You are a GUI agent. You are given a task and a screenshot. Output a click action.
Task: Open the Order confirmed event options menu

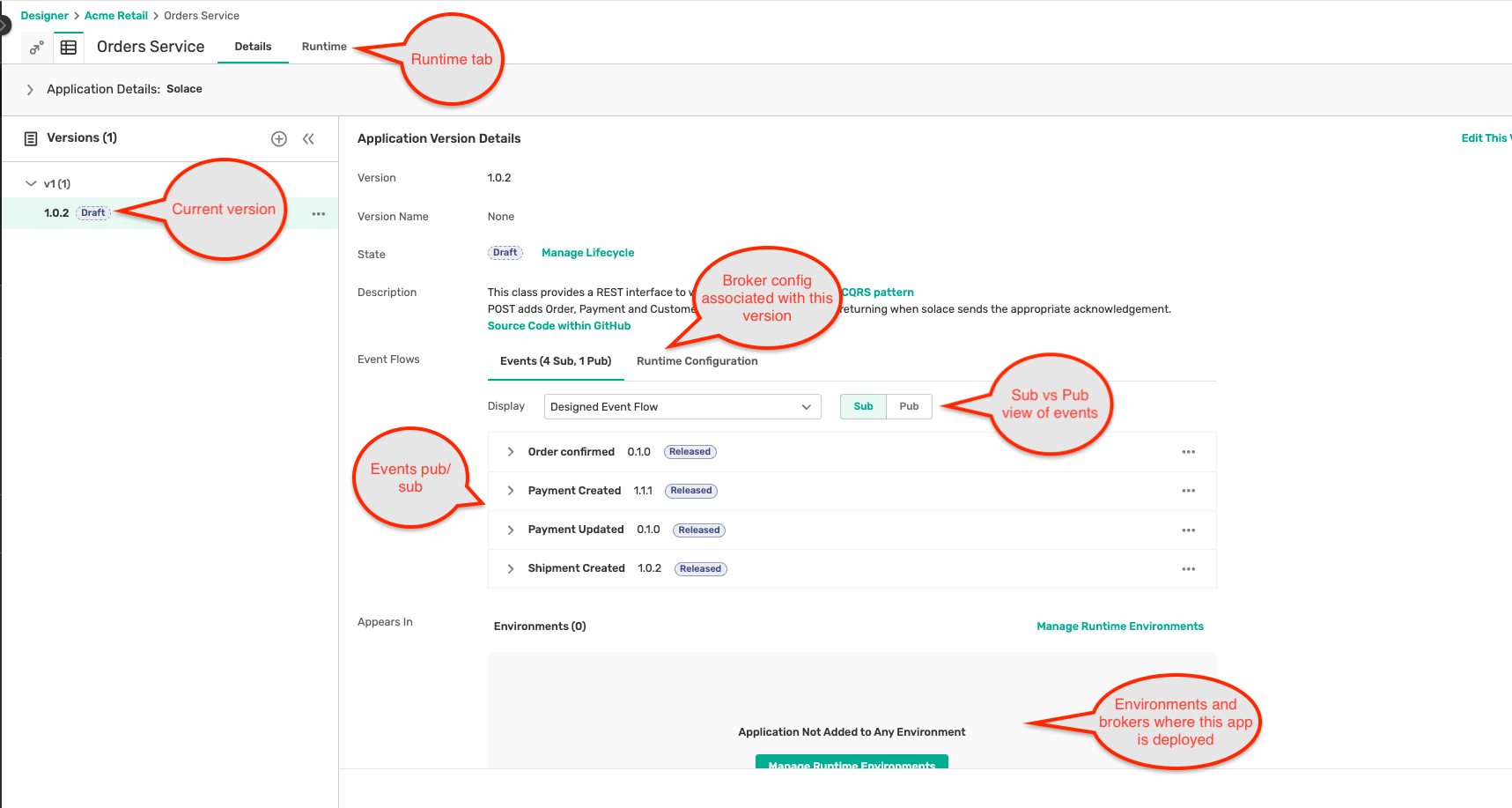(x=1188, y=451)
